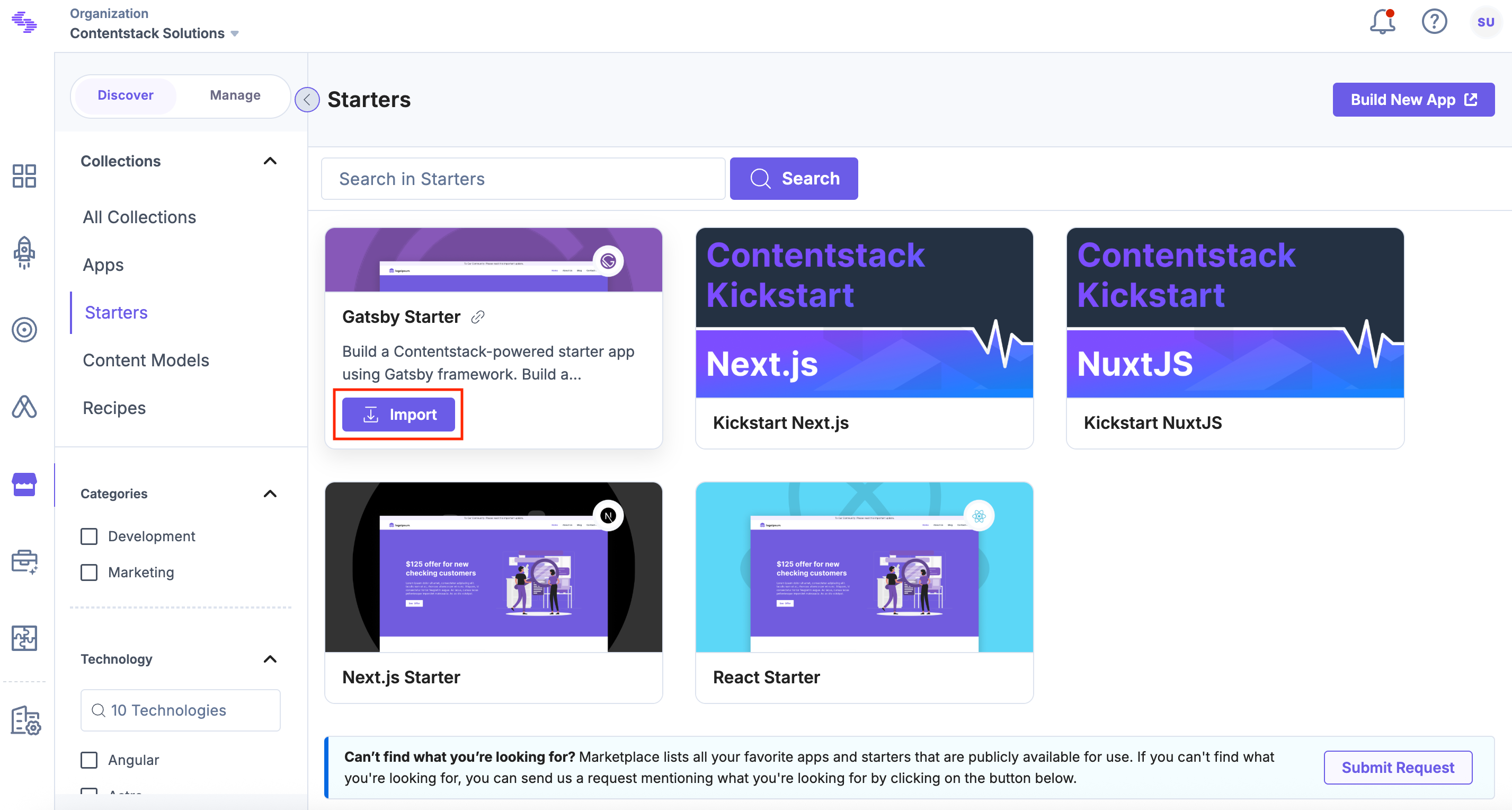The height and width of the screenshot is (810, 1512).
Task: Select Starters in Collections list
Action: click(x=116, y=312)
